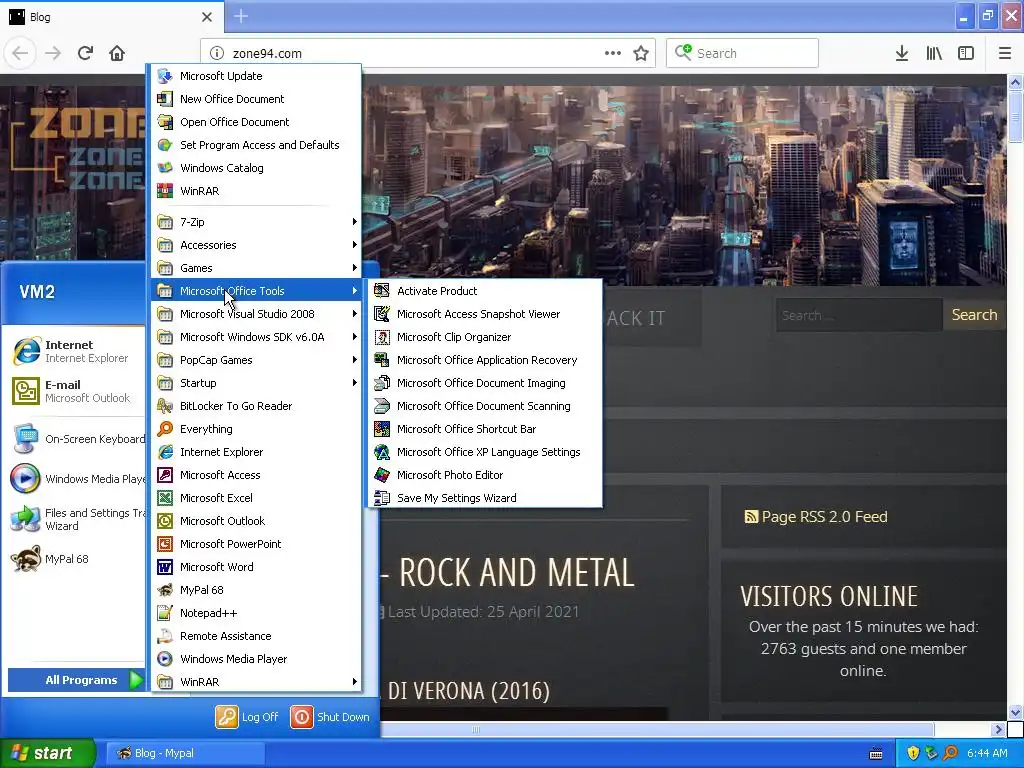Click vertical scrollbar down arrow
Viewport: 1024px width, 768px height.
tap(1015, 712)
